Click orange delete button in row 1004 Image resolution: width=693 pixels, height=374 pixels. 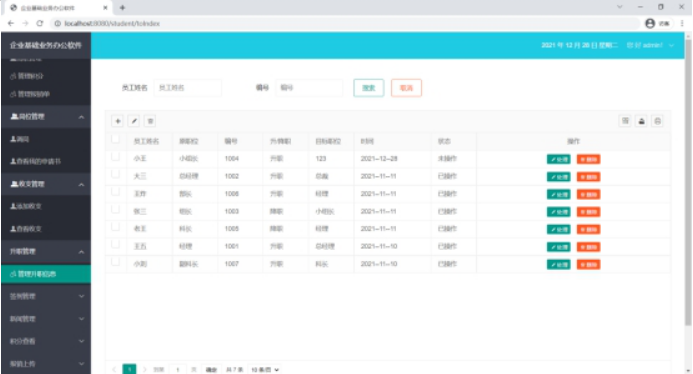588,159
